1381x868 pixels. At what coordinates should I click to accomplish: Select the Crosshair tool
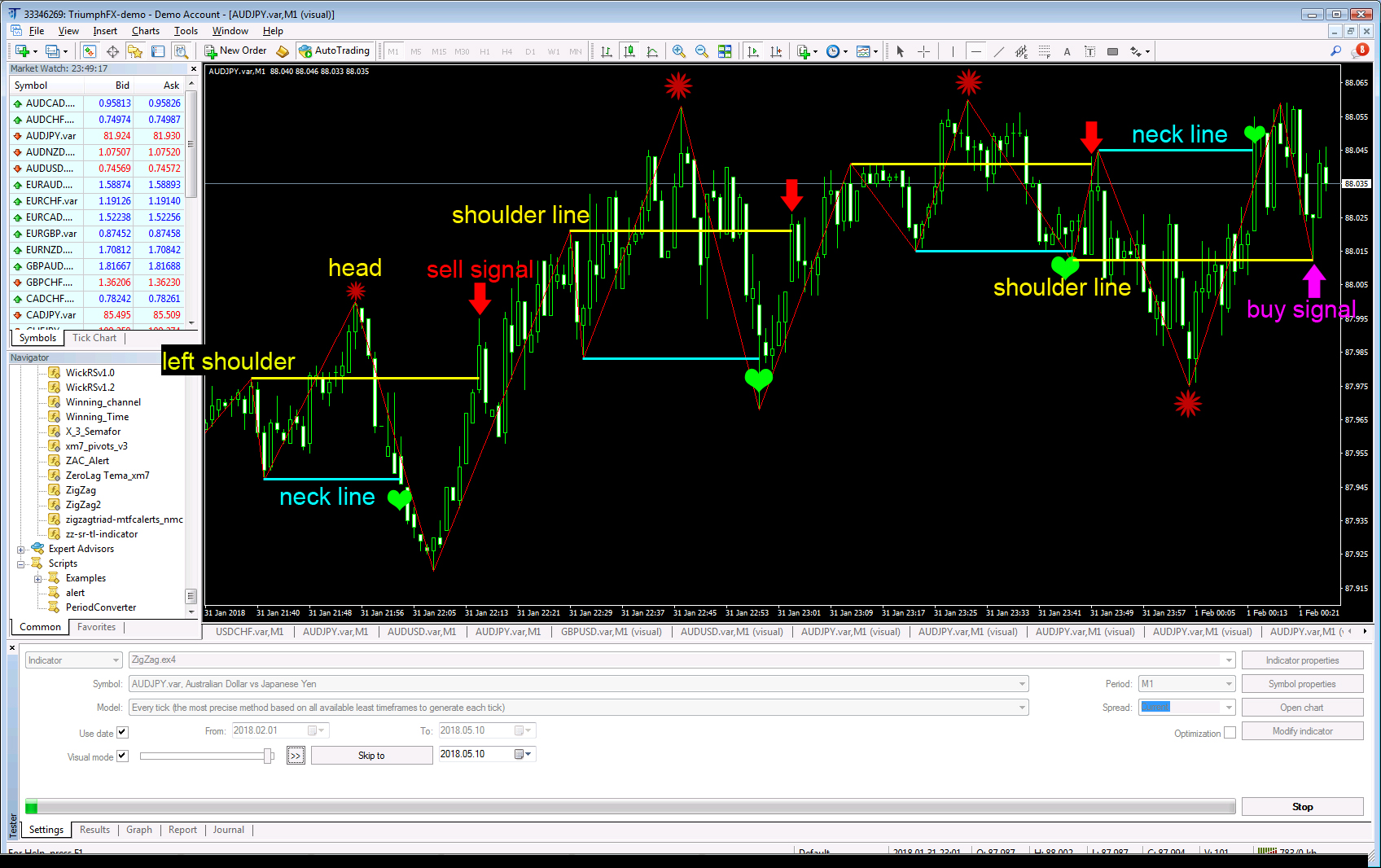tap(923, 50)
